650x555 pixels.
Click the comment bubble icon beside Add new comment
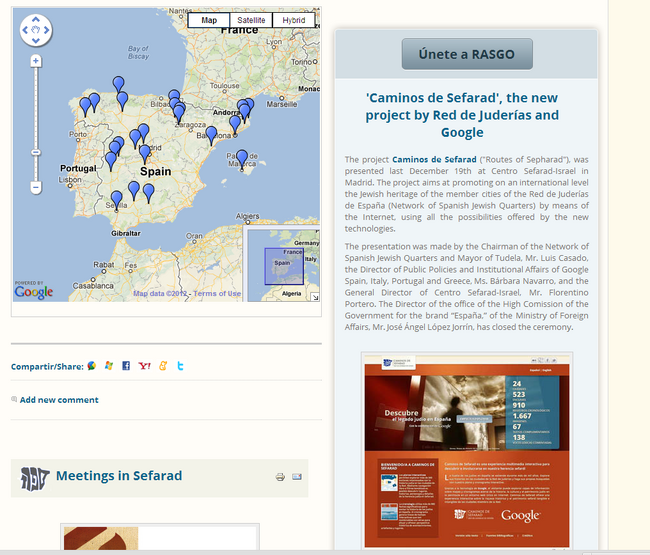click(14, 400)
